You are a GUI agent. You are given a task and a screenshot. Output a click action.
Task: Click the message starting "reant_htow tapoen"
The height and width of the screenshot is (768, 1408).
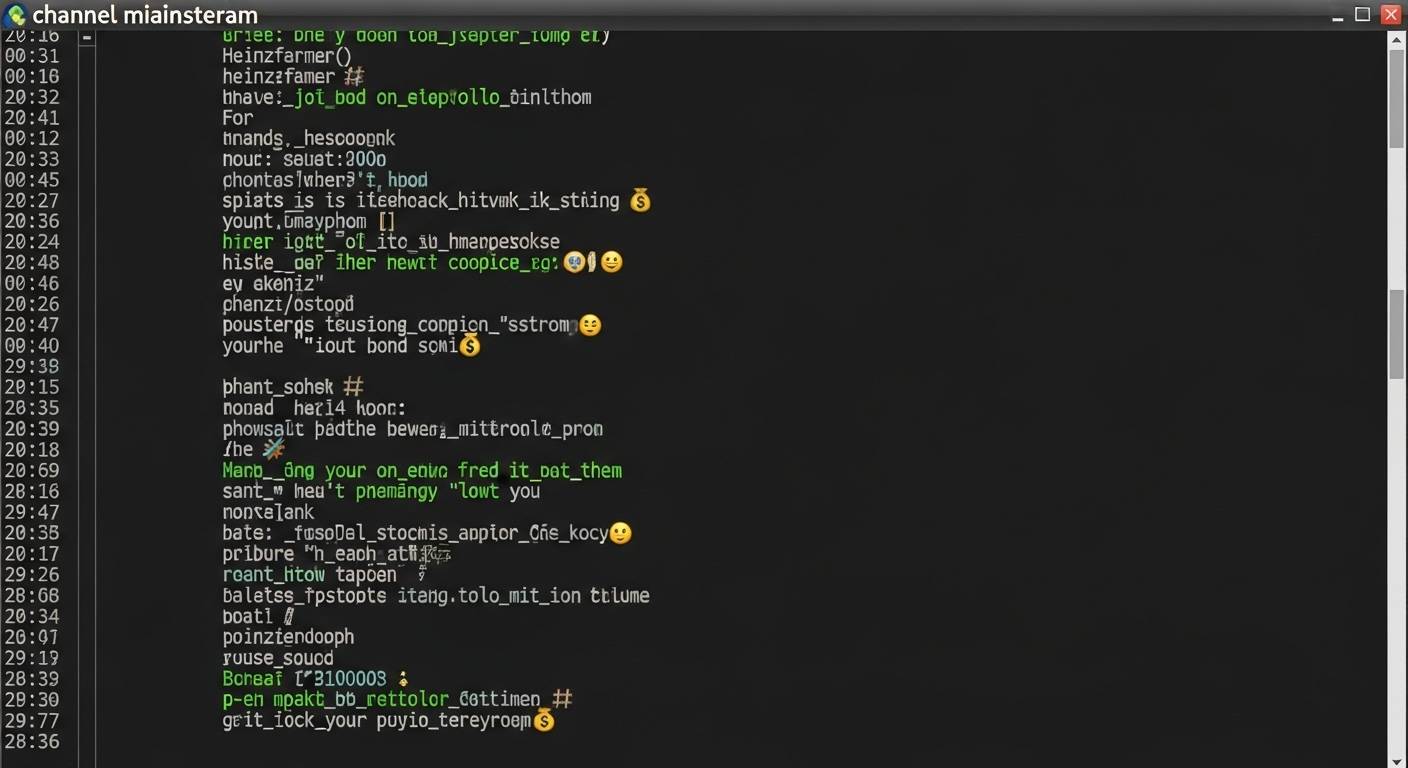click(310, 575)
